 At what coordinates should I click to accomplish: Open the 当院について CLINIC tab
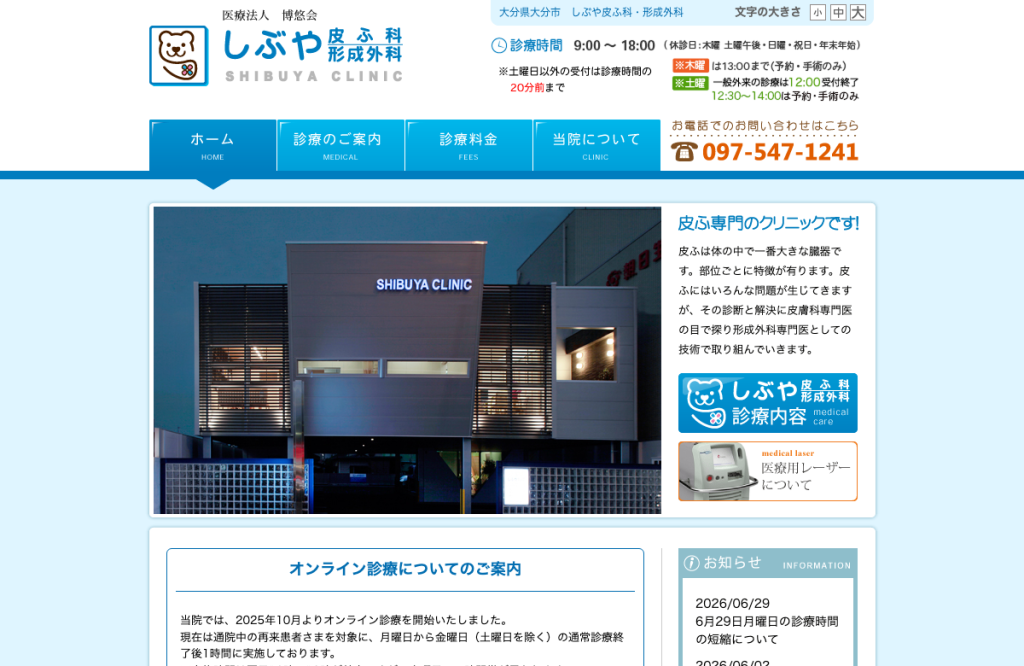click(596, 146)
